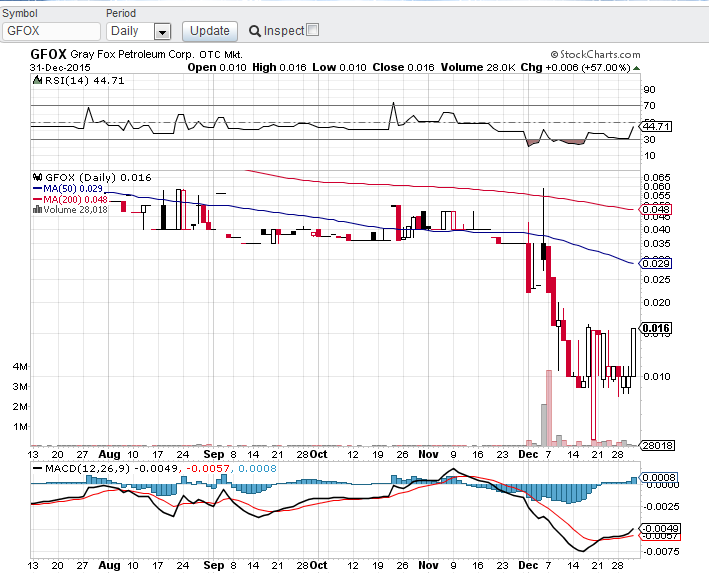Image resolution: width=709 pixels, height=579 pixels.
Task: Click the Symbol input field containing GFOX
Action: [x=51, y=31]
